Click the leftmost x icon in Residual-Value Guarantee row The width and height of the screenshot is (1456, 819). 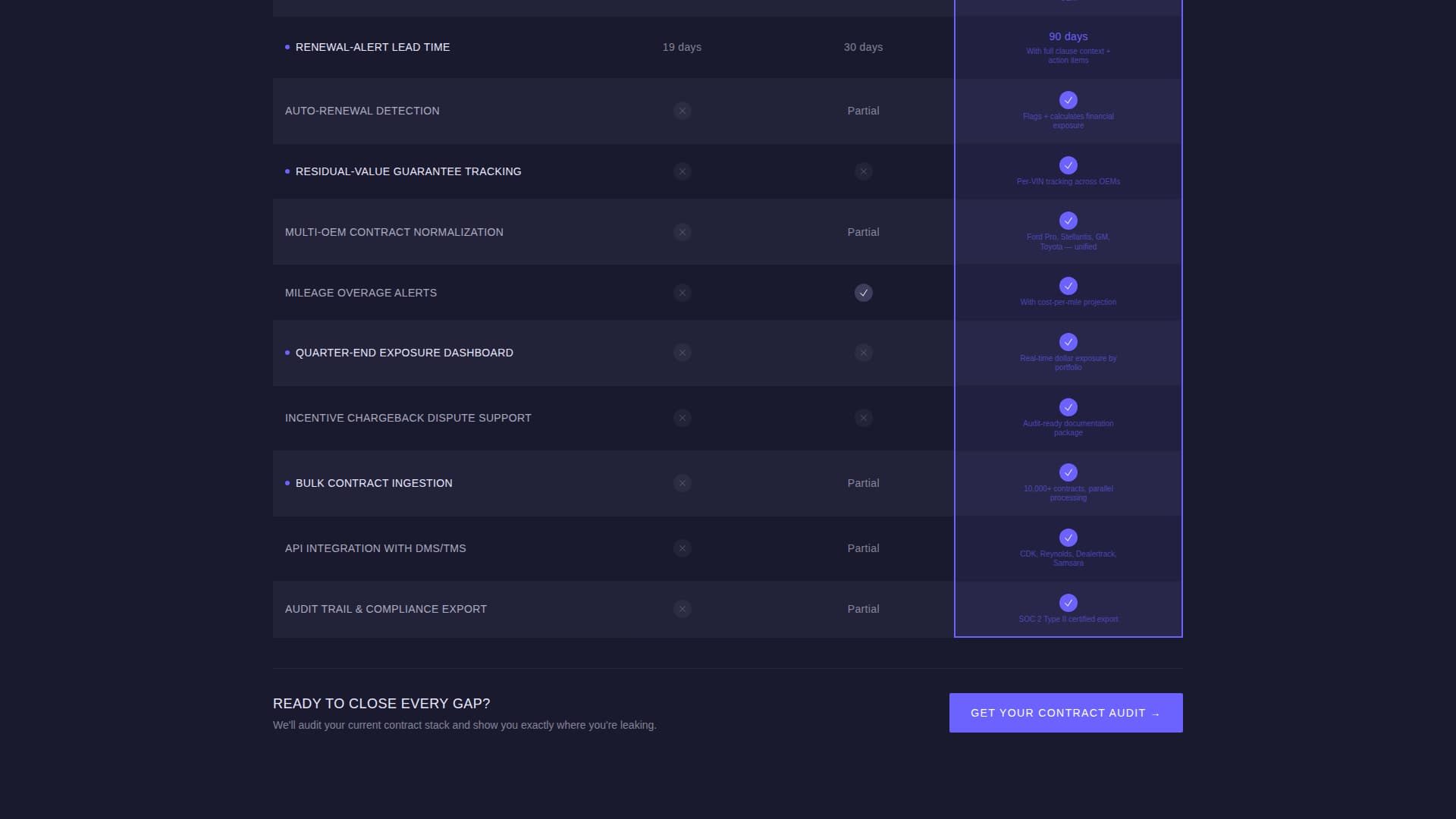tap(682, 171)
